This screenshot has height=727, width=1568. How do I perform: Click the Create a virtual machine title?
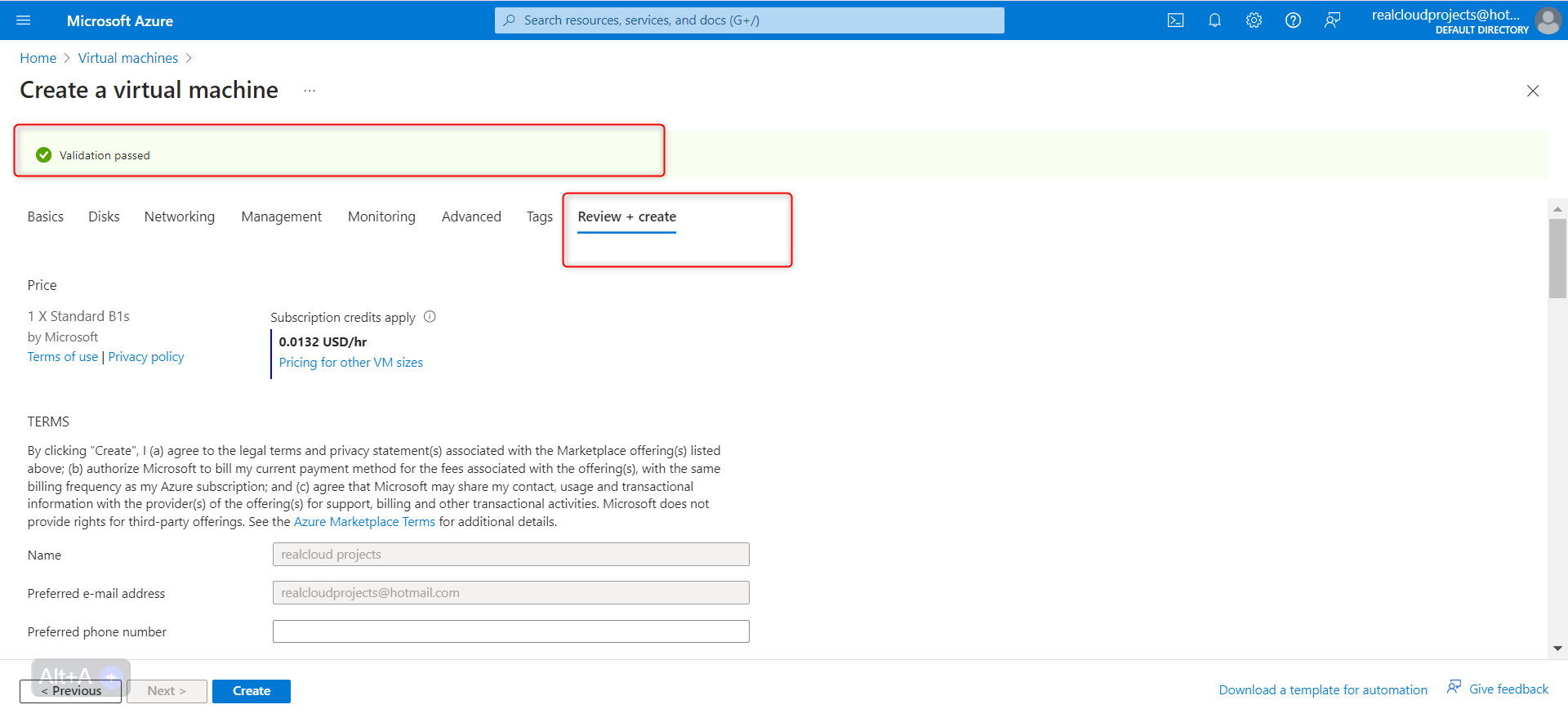[149, 90]
